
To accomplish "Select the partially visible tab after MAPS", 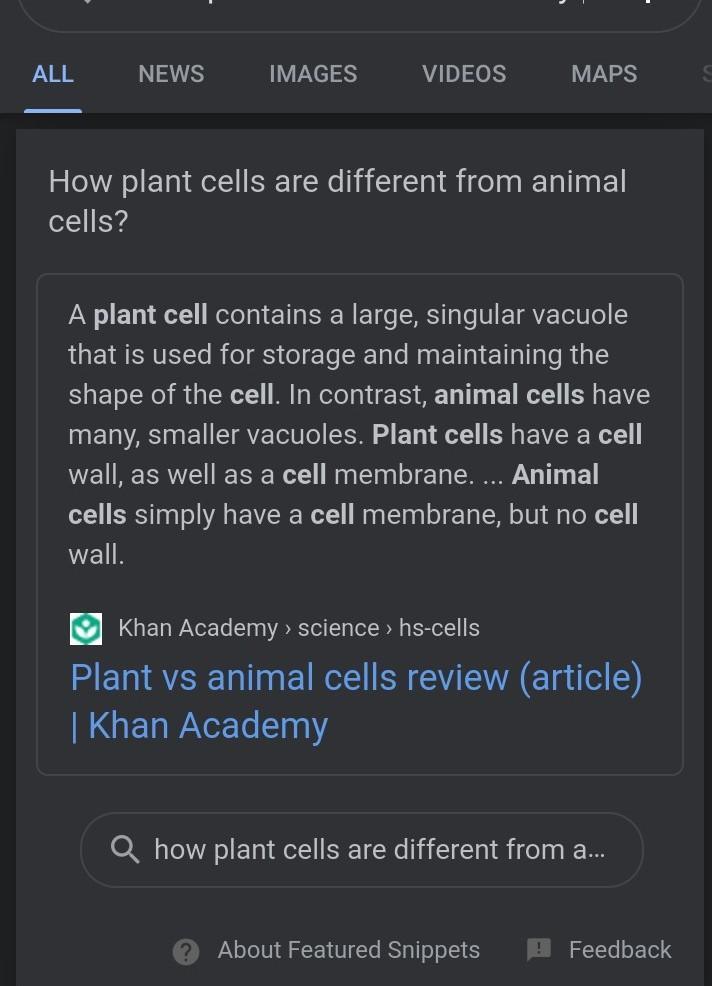I will pyautogui.click(x=705, y=74).
